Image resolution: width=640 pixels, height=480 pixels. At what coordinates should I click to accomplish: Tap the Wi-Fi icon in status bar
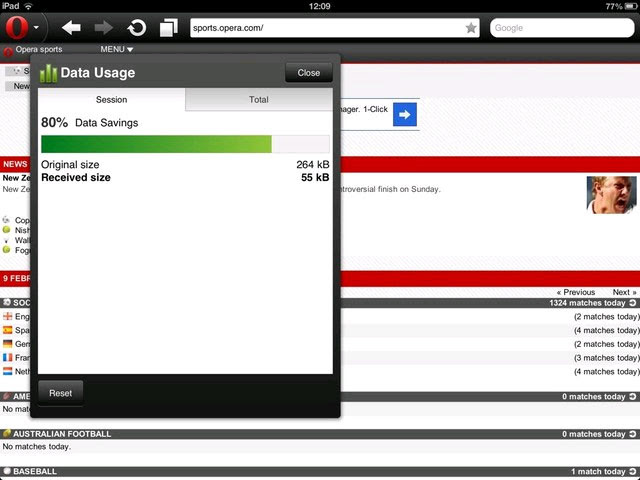28,6
